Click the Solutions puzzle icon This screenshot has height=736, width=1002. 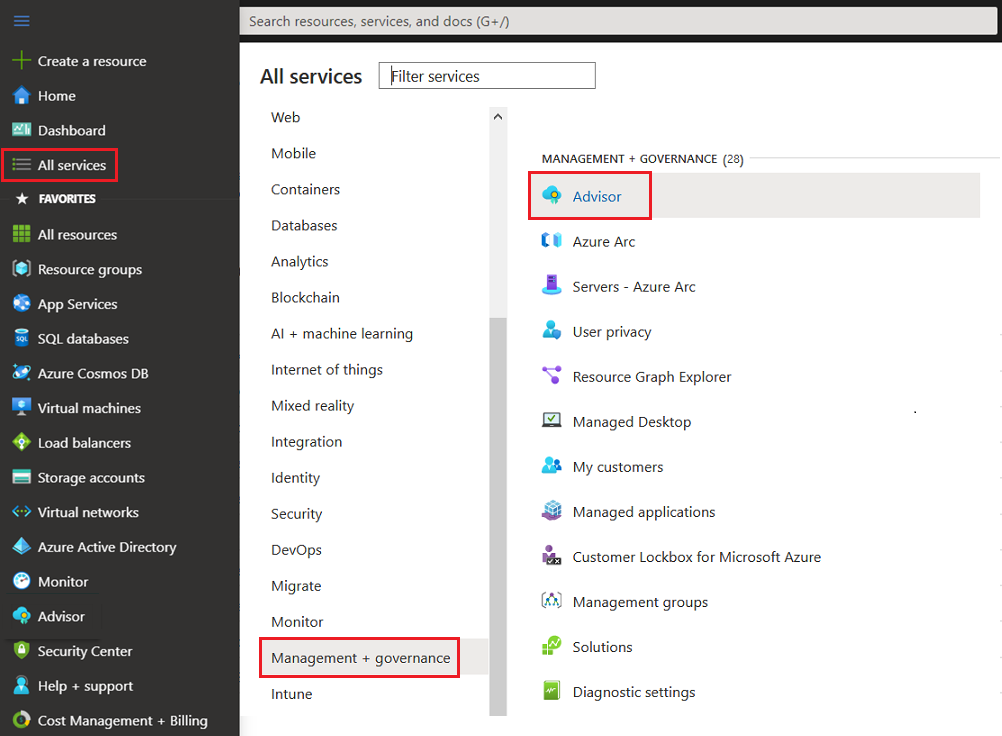551,646
